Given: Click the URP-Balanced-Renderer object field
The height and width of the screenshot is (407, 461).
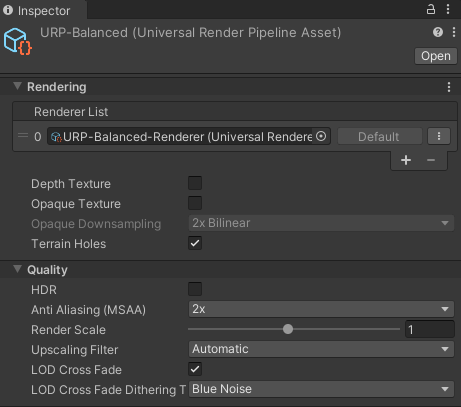Looking at the screenshot, I should click(x=189, y=136).
